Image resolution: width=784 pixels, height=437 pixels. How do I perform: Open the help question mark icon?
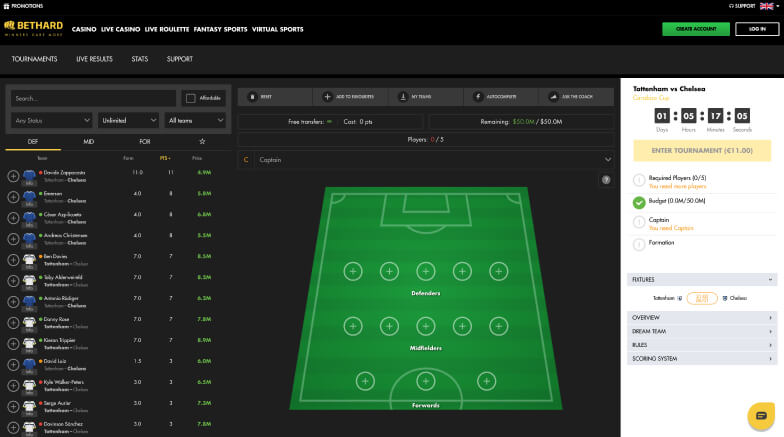tap(606, 180)
